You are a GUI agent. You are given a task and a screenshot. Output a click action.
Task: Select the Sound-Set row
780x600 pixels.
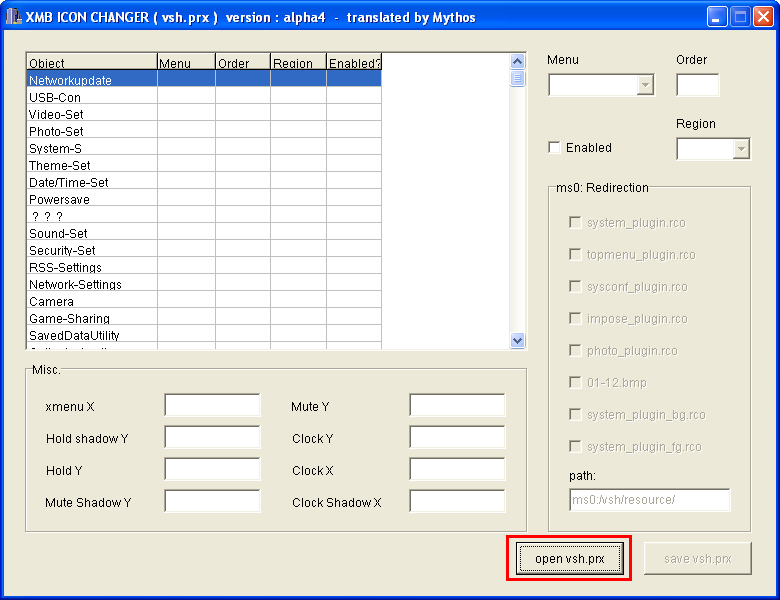(x=204, y=231)
